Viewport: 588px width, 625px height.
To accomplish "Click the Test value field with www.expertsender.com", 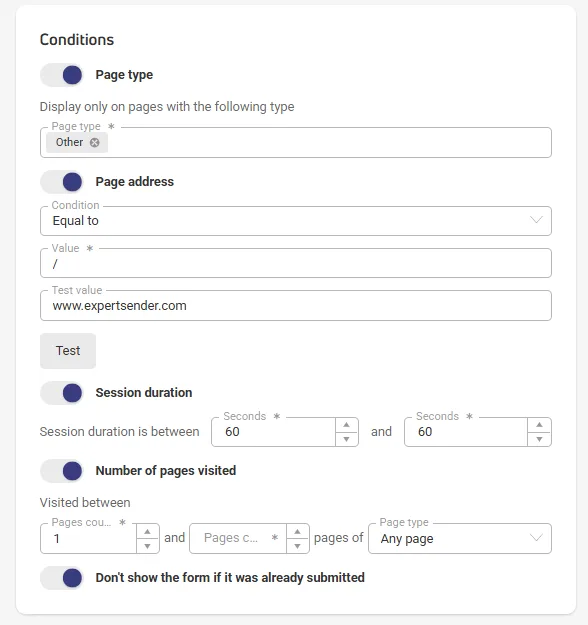I will [x=296, y=306].
